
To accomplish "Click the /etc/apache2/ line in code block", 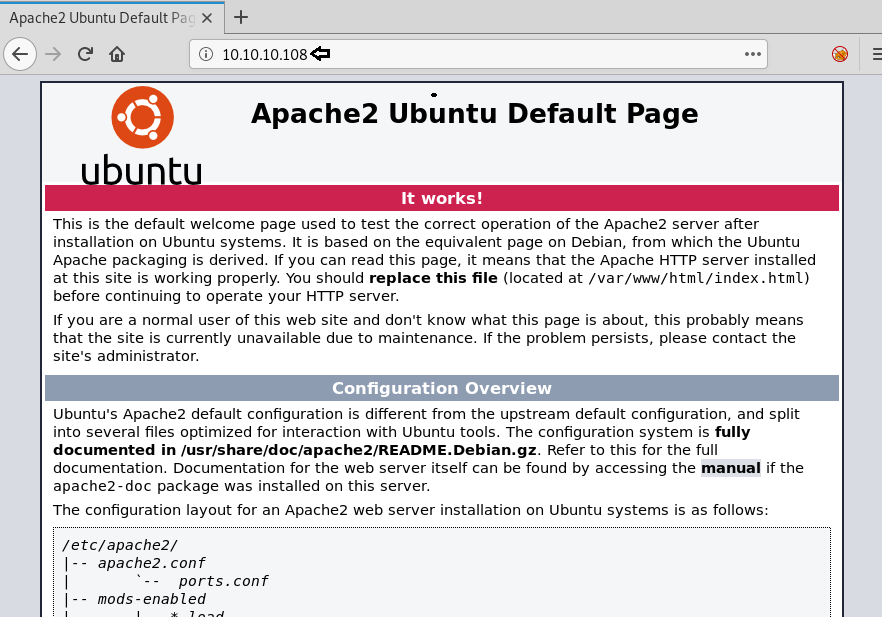I will [x=120, y=545].
